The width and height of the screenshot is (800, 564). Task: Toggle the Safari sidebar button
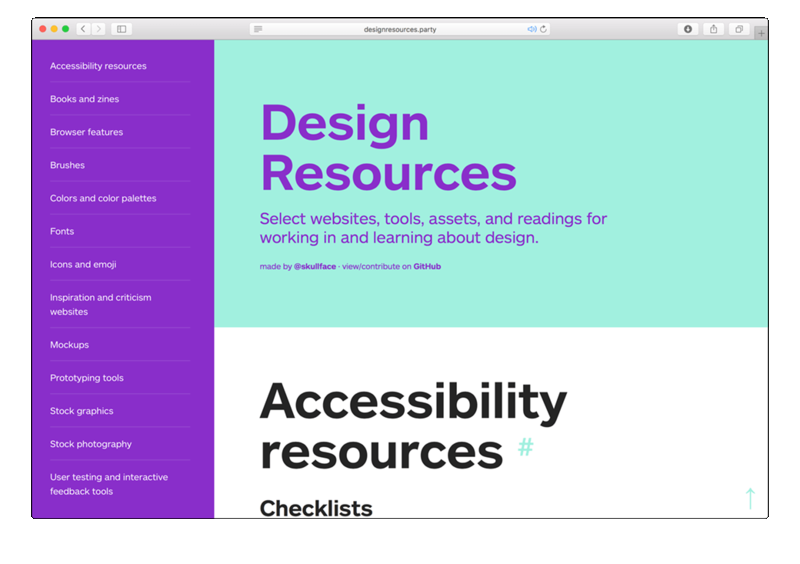point(122,29)
